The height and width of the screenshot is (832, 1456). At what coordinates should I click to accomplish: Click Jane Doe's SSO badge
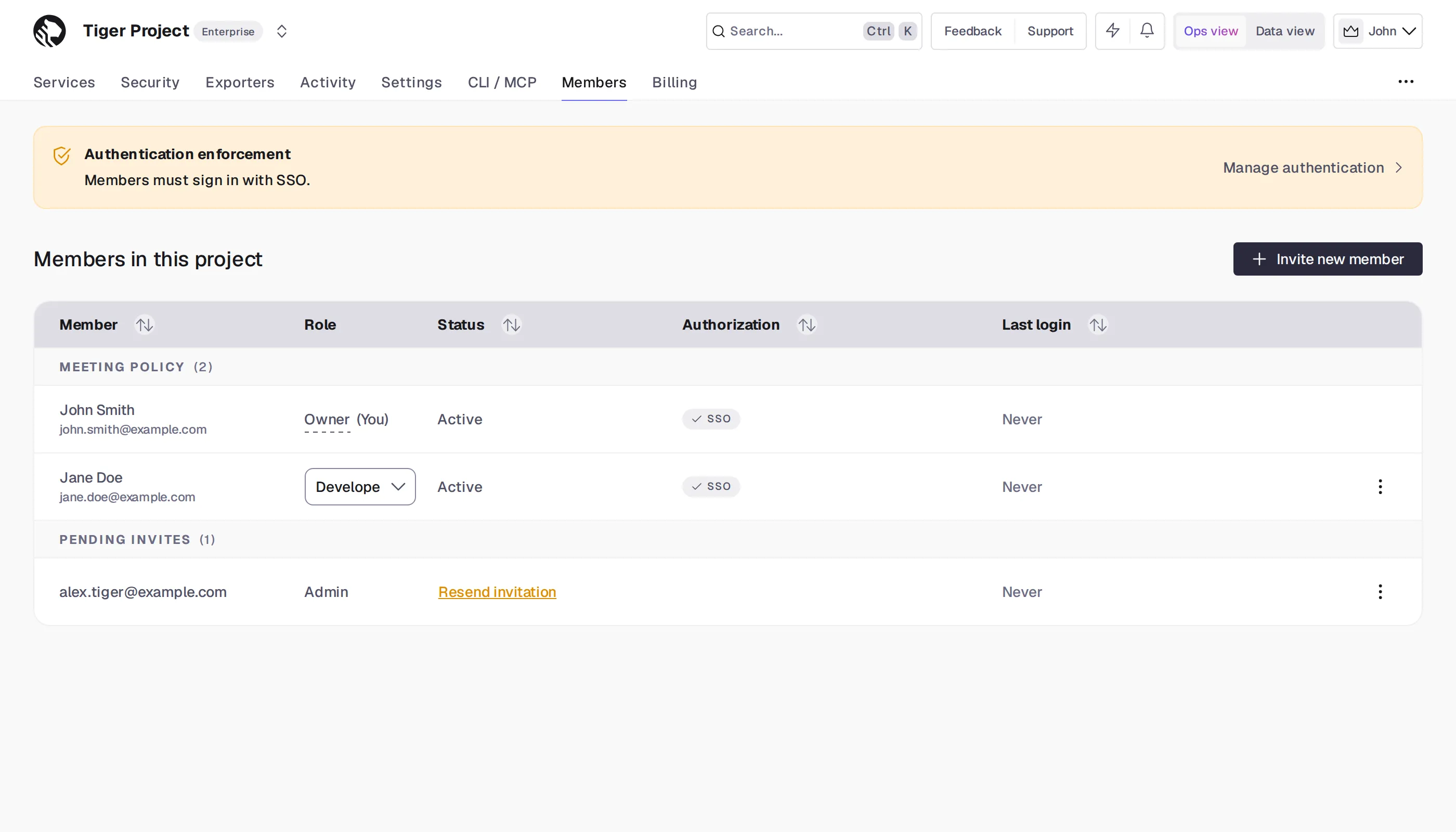[711, 486]
